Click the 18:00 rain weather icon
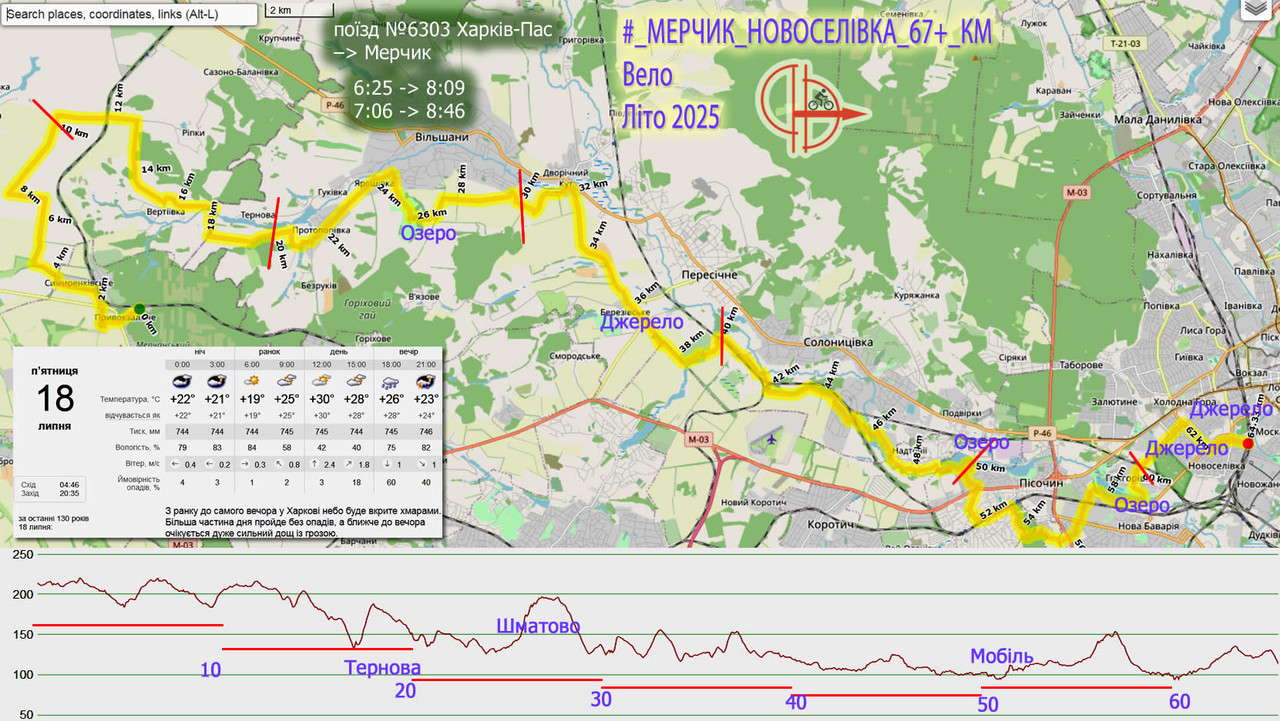Image resolution: width=1280 pixels, height=721 pixels. [391, 381]
